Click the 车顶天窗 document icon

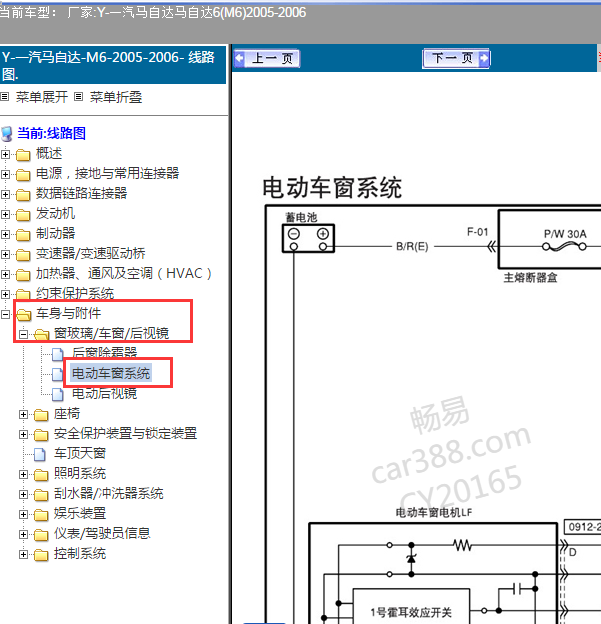pos(40,454)
